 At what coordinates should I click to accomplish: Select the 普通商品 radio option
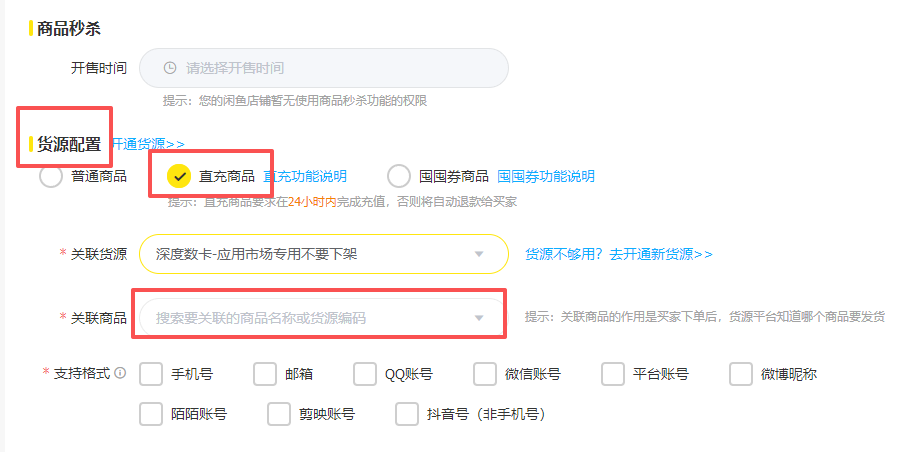pyautogui.click(x=51, y=177)
